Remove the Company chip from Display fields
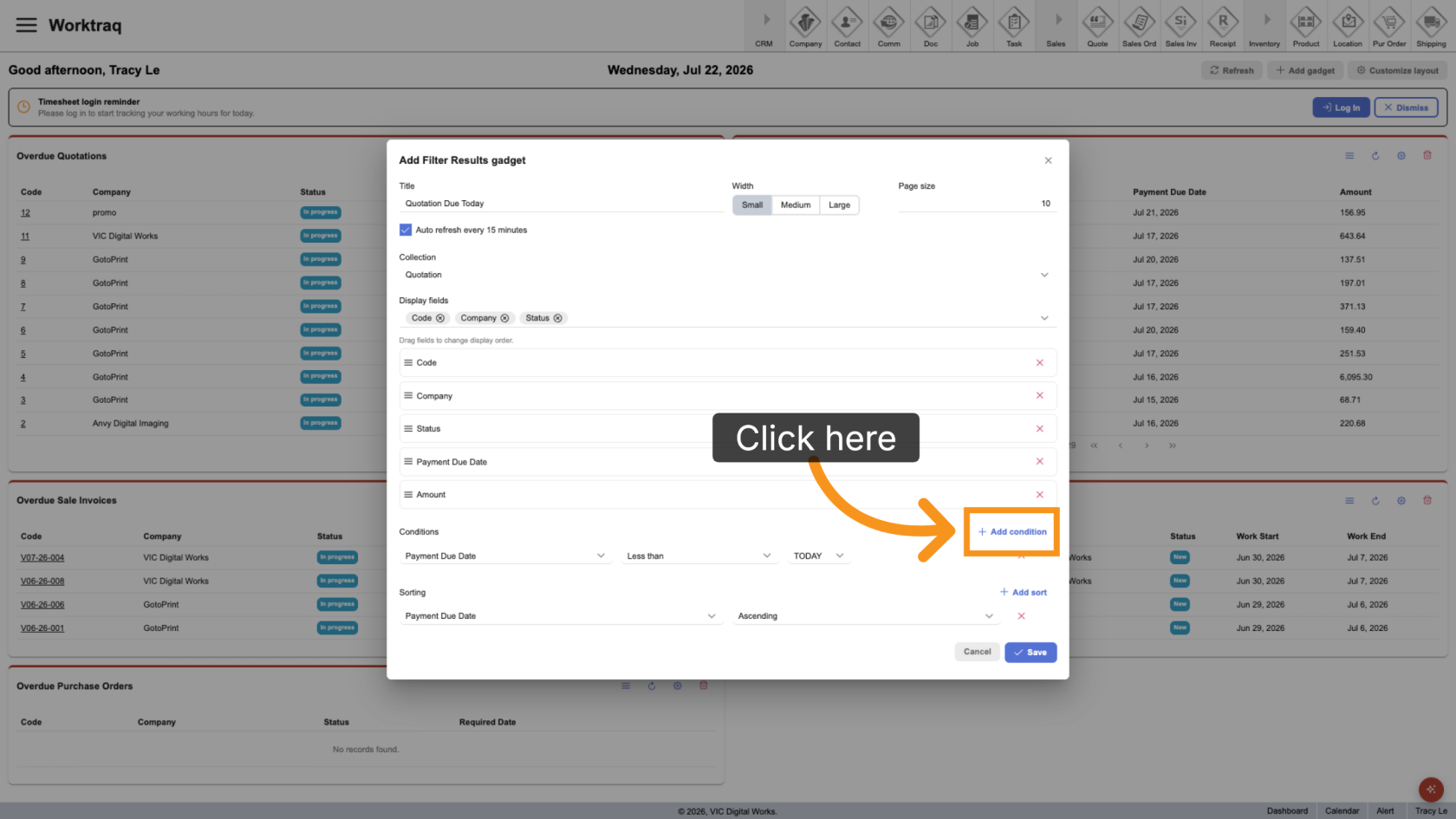The width and height of the screenshot is (1456, 819). [504, 318]
